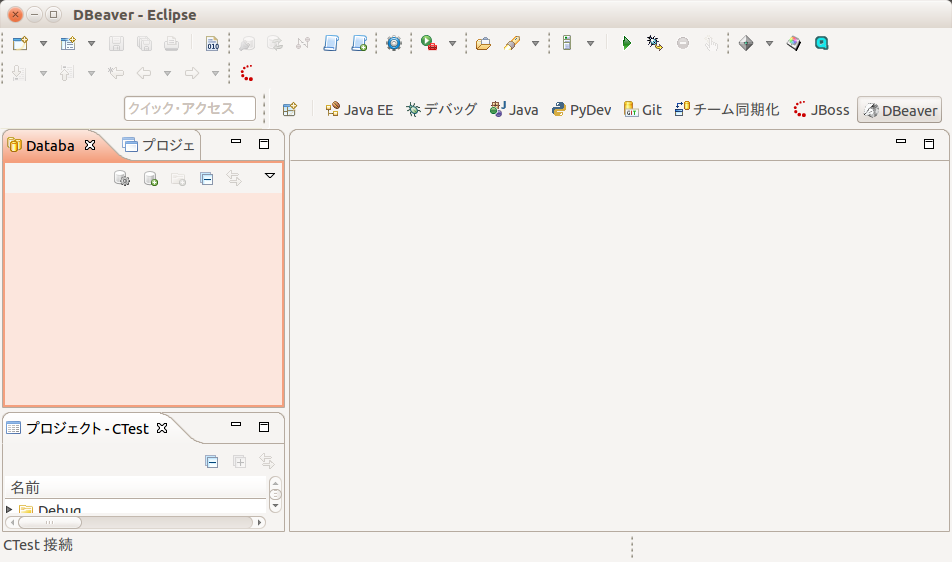Close the プロジェクト - CTest tab
Screen dimensions: 952x562
point(162,428)
